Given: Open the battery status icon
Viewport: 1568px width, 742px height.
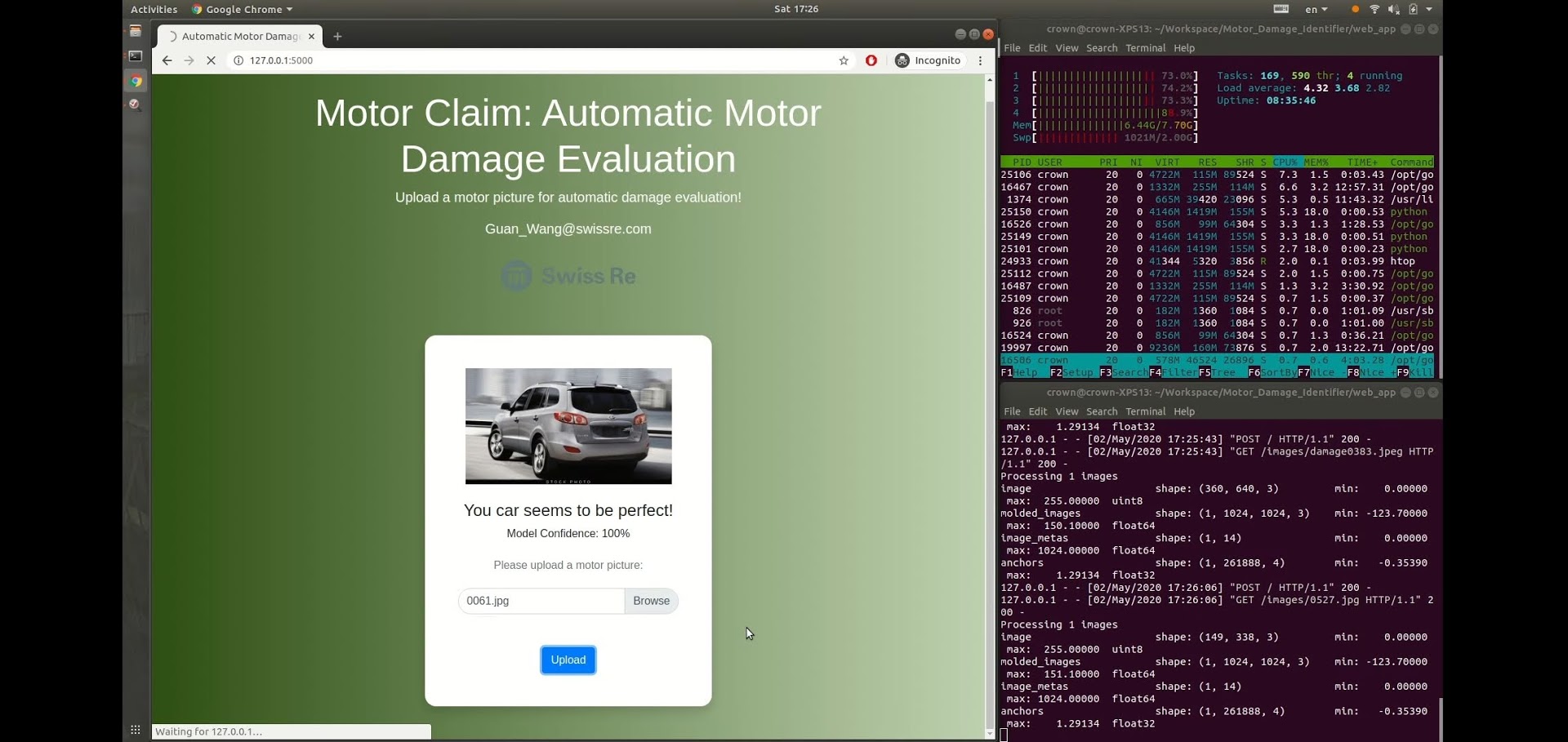Looking at the screenshot, I should click(x=1413, y=9).
